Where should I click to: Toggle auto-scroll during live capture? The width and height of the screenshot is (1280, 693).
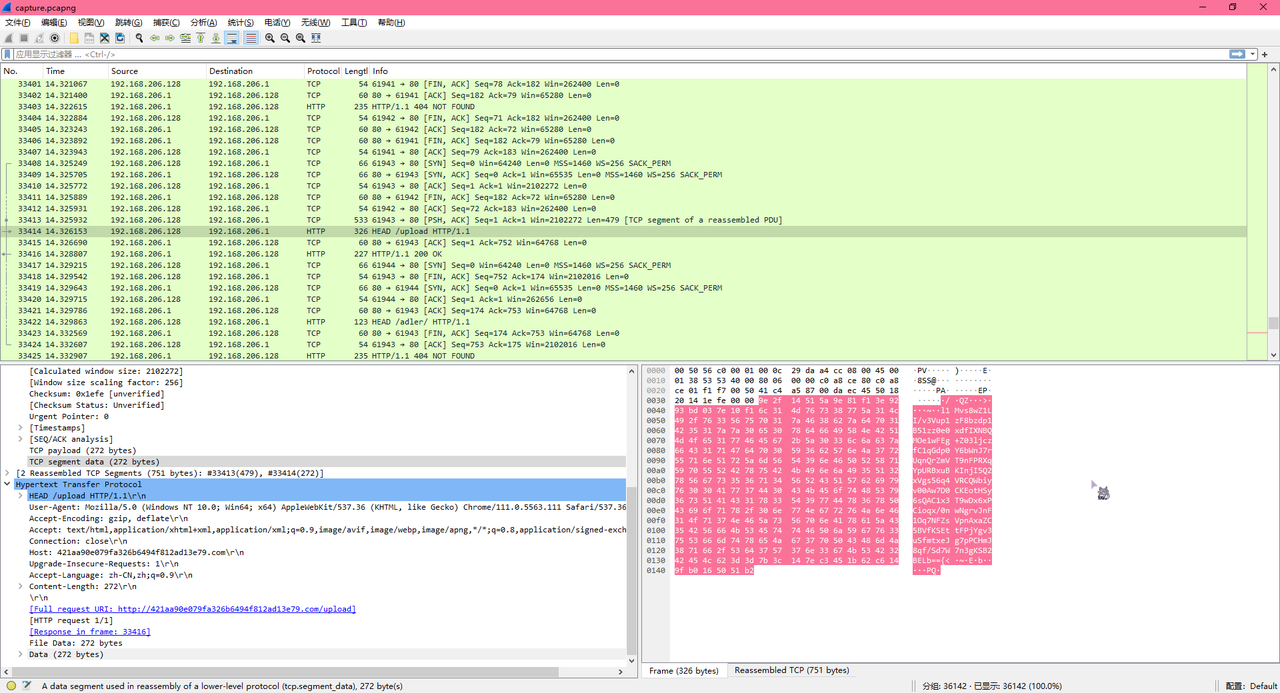(232, 38)
